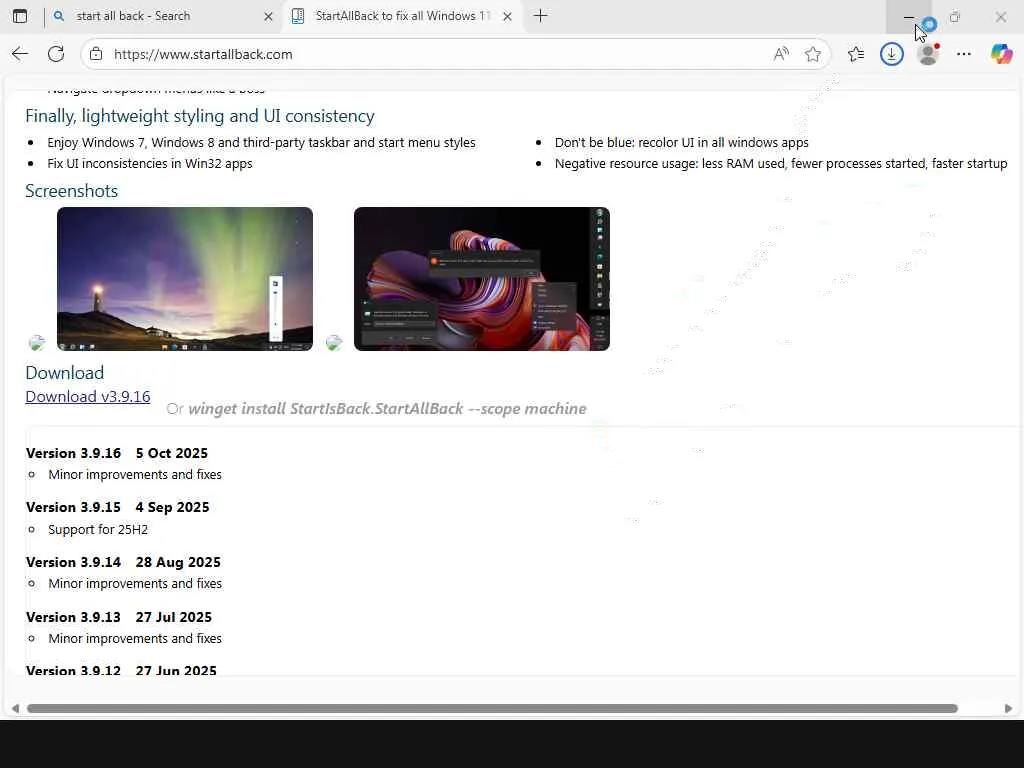Viewport: 1024px width, 768px height.
Task: Click the 'Version 3.9.13 27 Jul 2025' heading
Action: 119,617
